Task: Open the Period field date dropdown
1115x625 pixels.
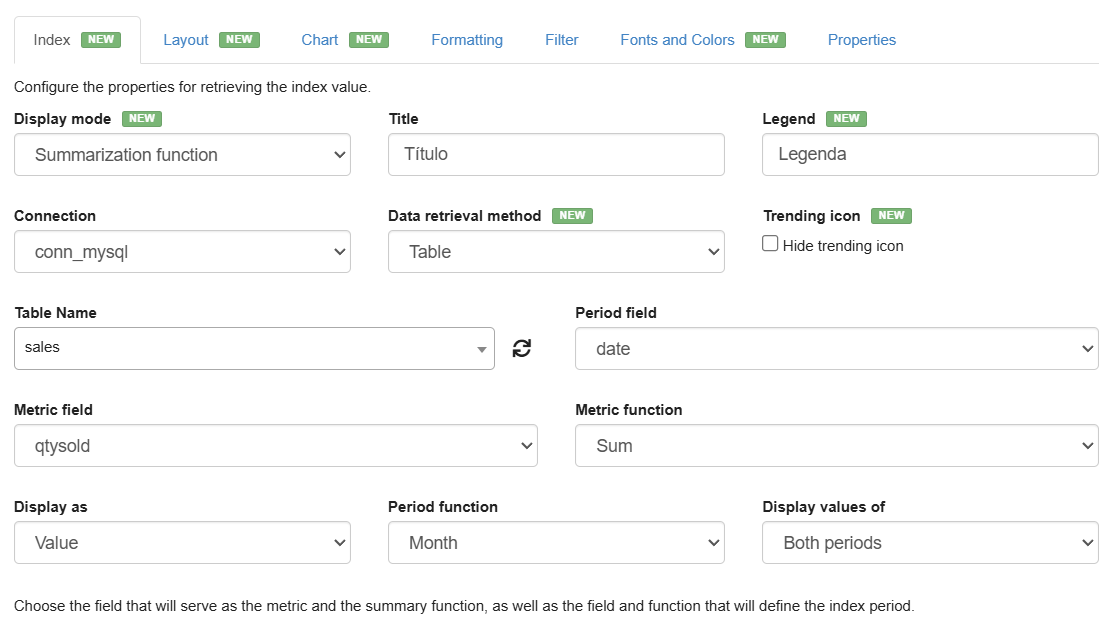Action: point(836,349)
